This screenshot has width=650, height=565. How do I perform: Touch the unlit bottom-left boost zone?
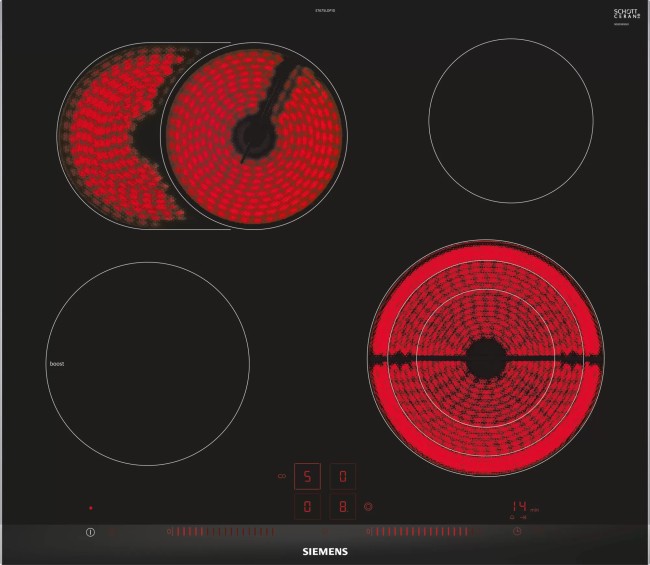point(148,363)
